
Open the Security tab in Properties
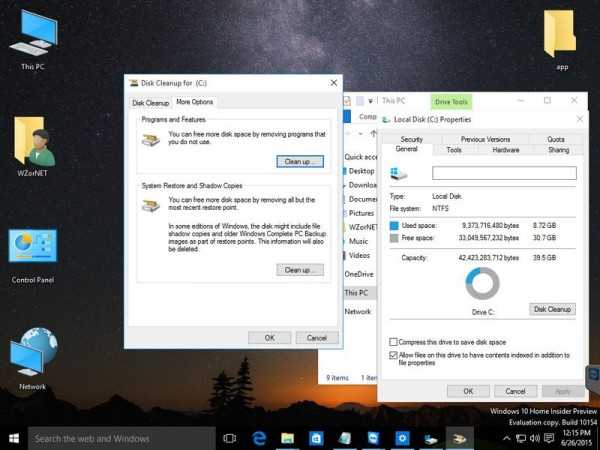411,139
